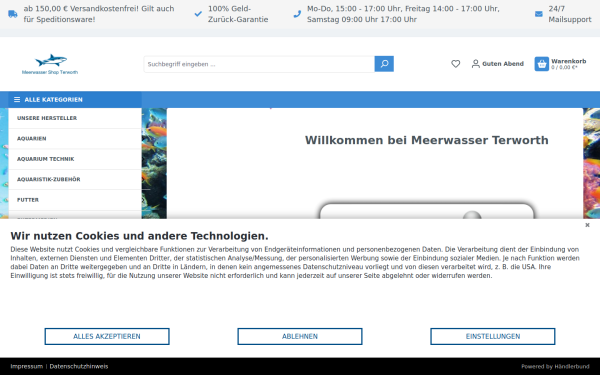The height and width of the screenshot is (375, 600).
Task: Click the 100% Geld-Zurück-Garantie text
Action: click(x=238, y=14)
